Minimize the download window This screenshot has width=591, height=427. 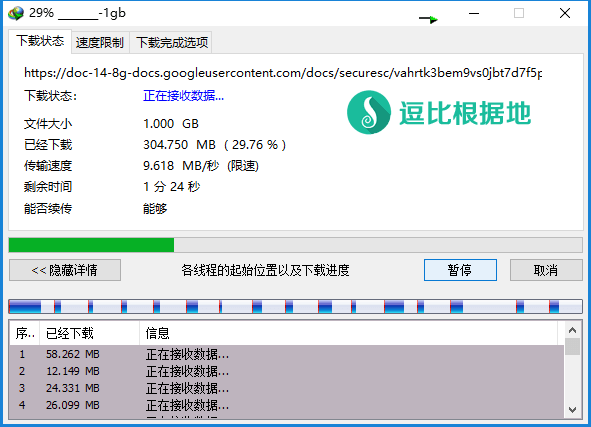tap(474, 14)
